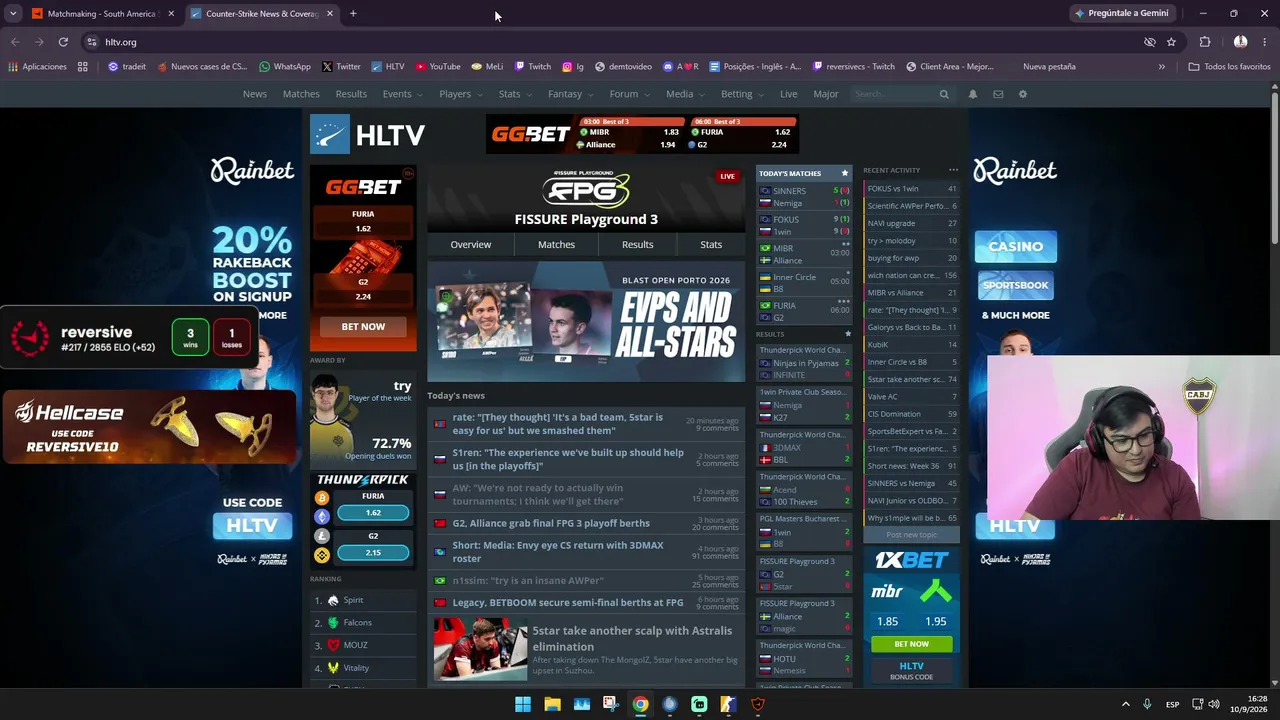Open the tradeit bookmark
1280x720 pixels.
point(127,67)
